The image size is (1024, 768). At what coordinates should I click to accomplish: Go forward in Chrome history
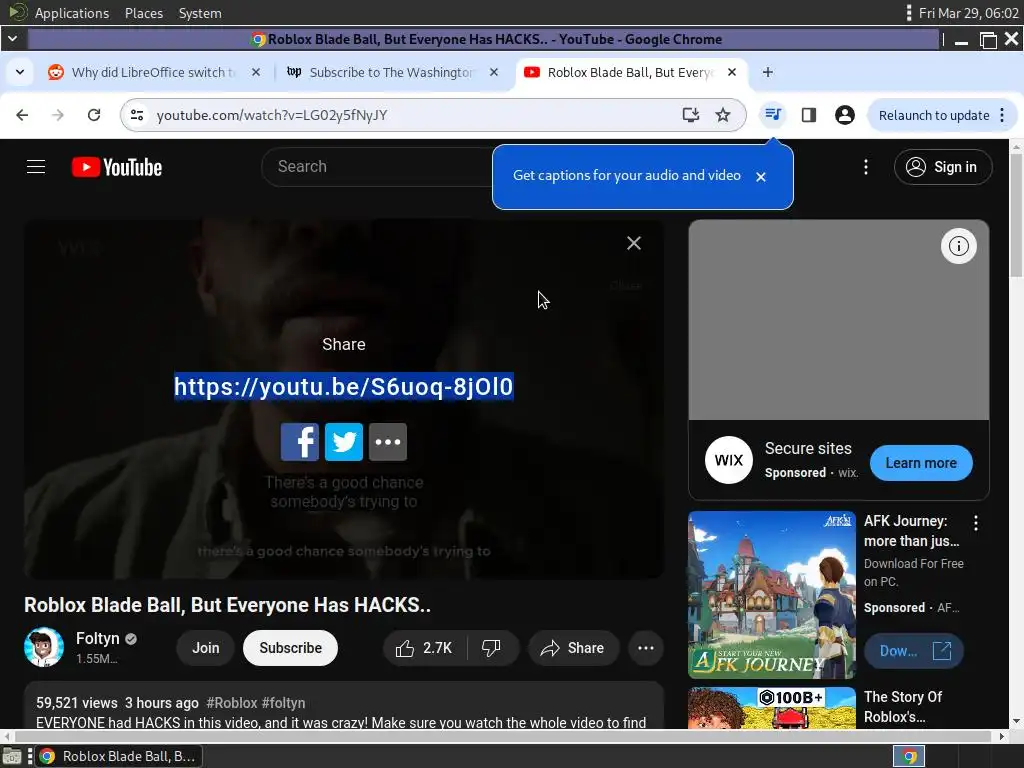[x=58, y=115]
